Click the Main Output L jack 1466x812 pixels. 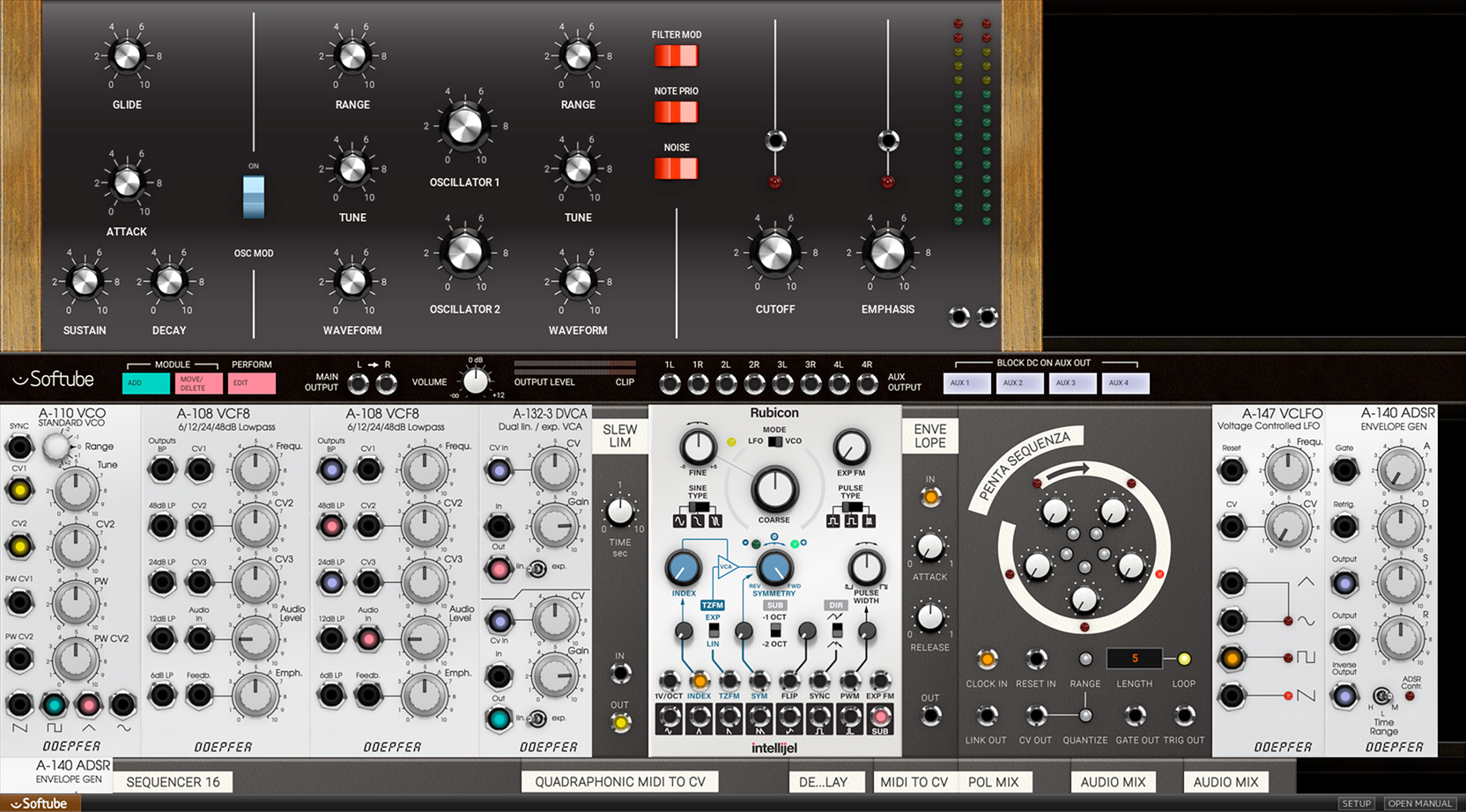pos(359,383)
